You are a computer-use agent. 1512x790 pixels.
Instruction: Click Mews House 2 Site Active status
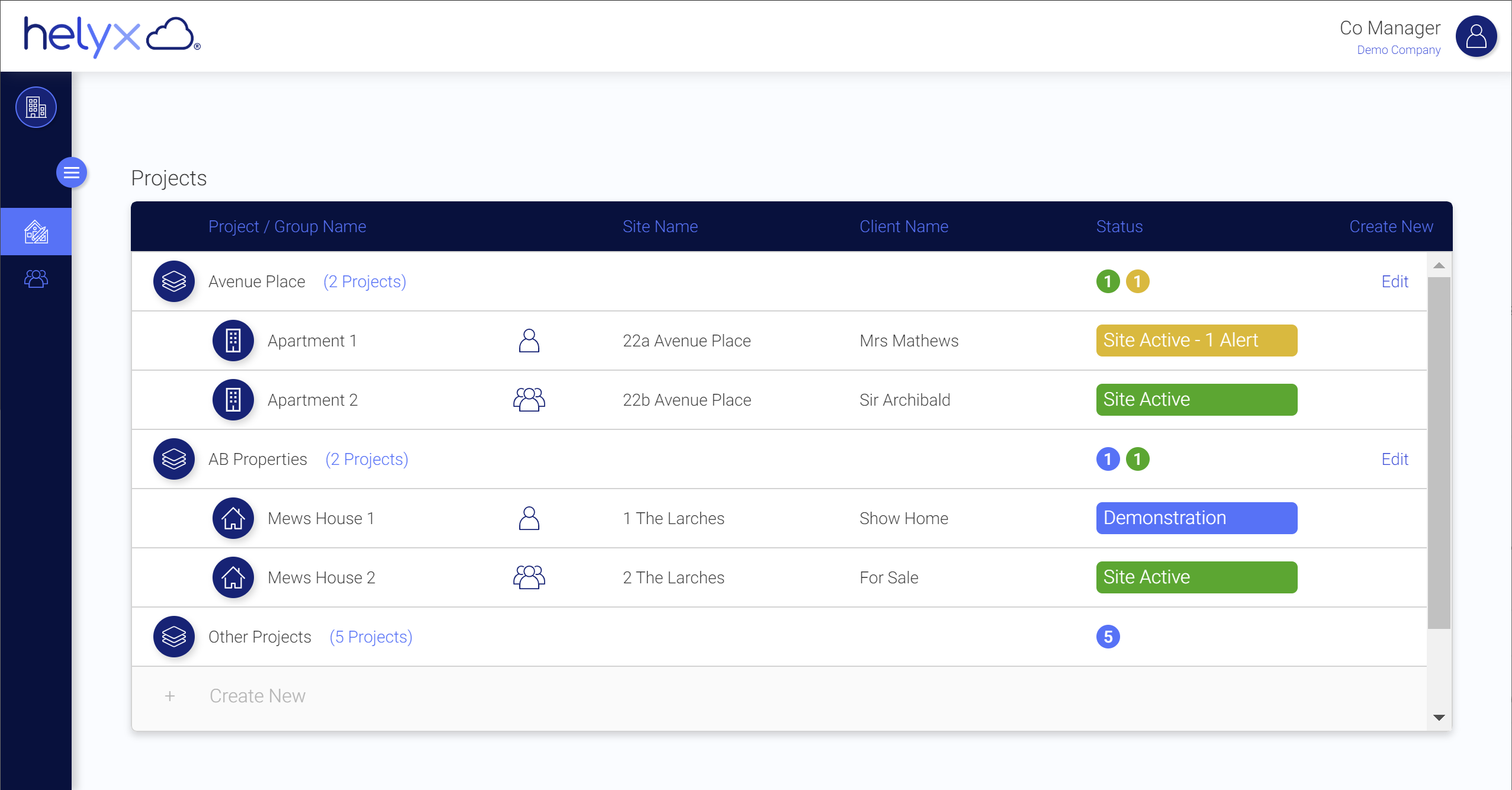pyautogui.click(x=1196, y=577)
